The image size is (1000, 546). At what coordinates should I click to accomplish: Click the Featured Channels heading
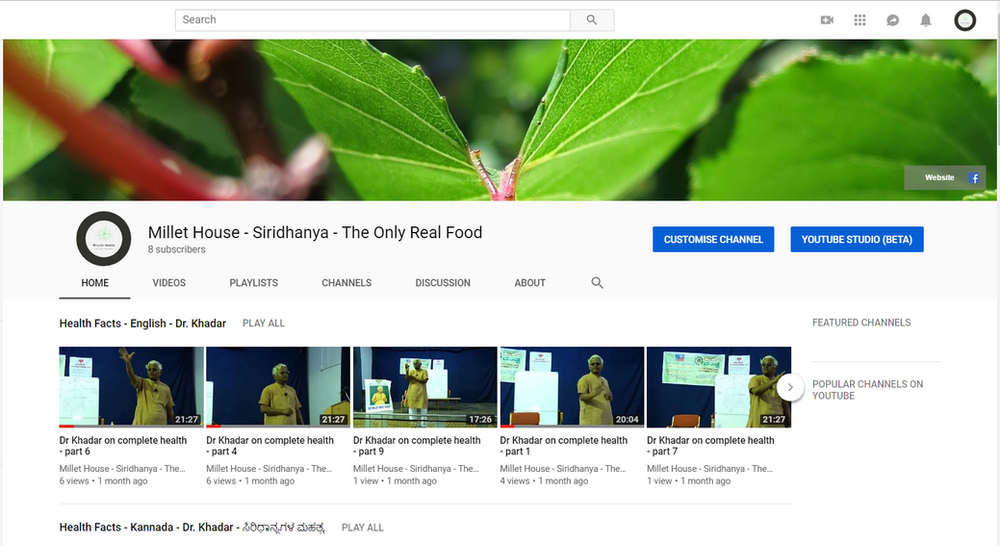(x=861, y=323)
